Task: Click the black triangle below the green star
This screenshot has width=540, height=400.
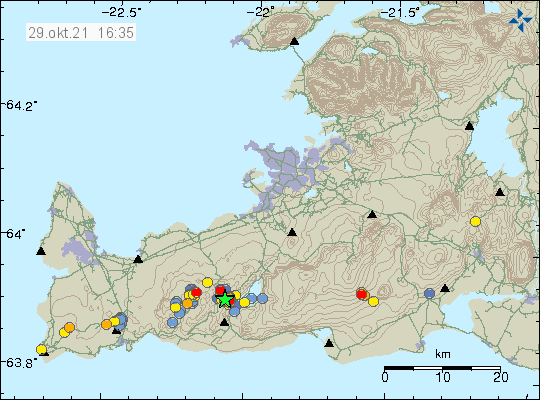Action: pyautogui.click(x=224, y=322)
